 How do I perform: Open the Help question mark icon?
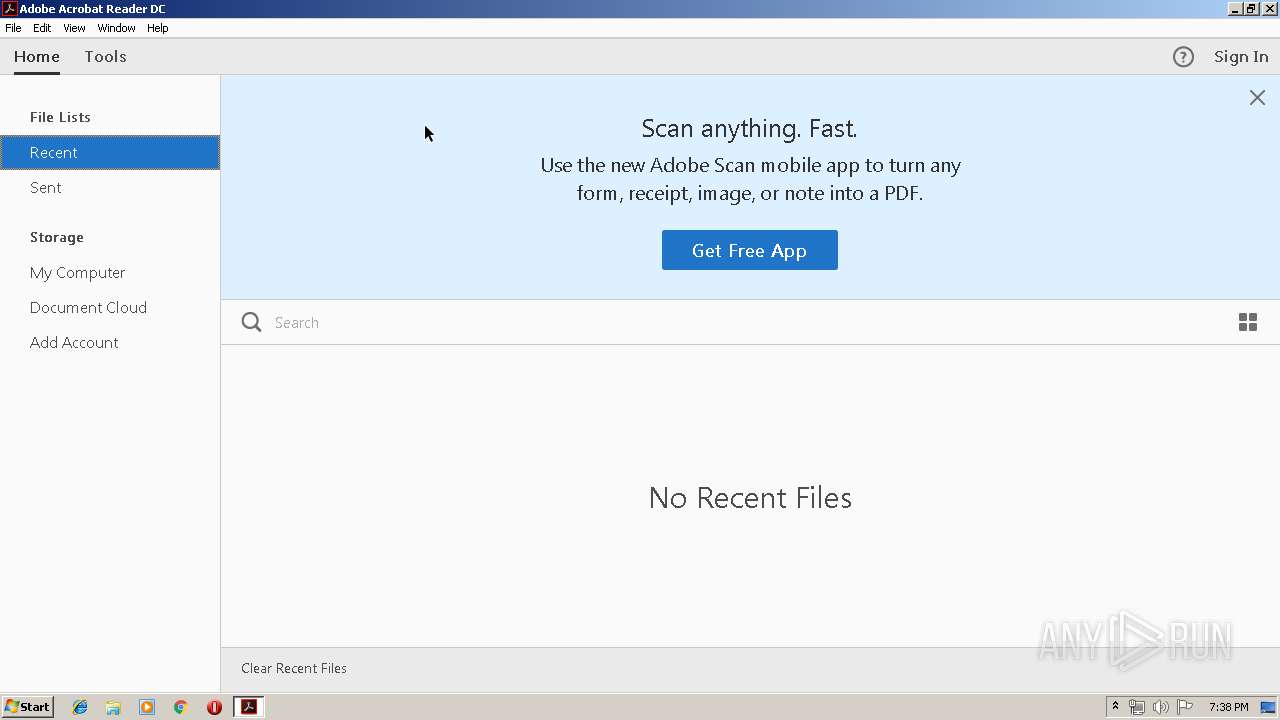tap(1183, 57)
